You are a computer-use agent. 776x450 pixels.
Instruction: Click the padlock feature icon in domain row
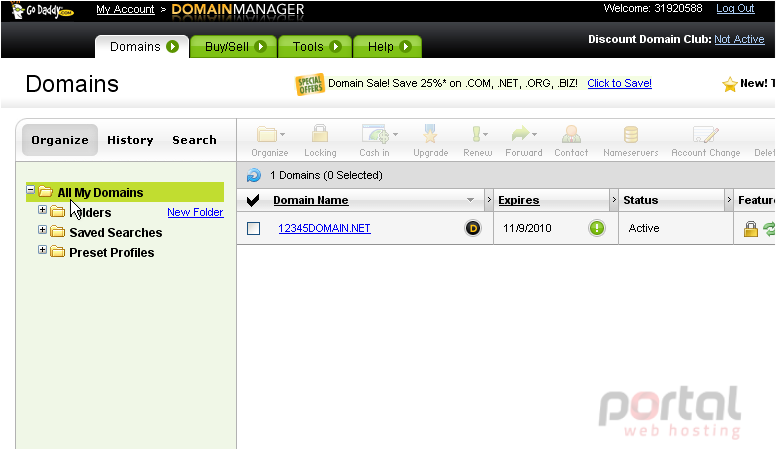pos(751,229)
